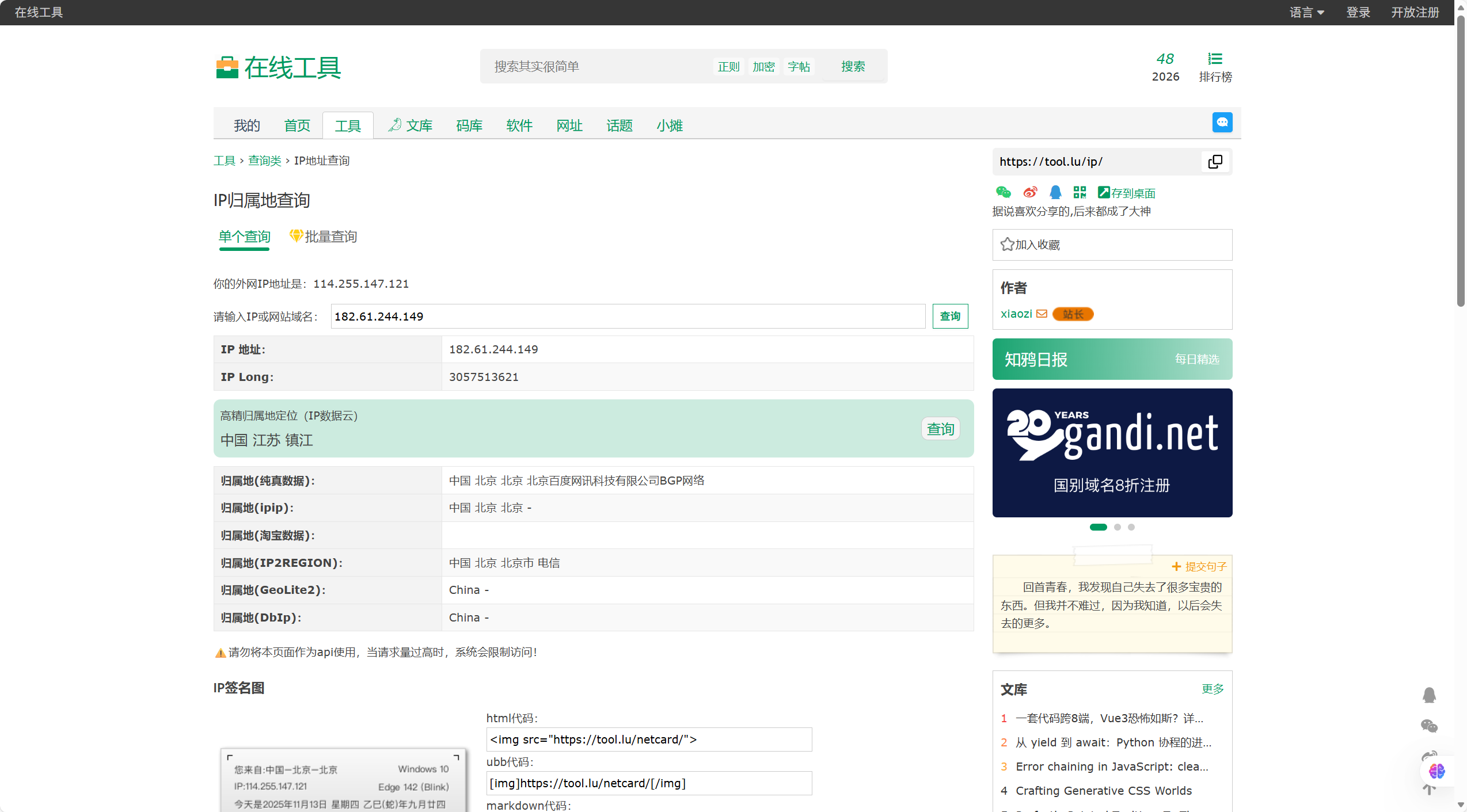Click the page vertical scrollbar
This screenshot has width=1467, height=812.
pos(1460,161)
